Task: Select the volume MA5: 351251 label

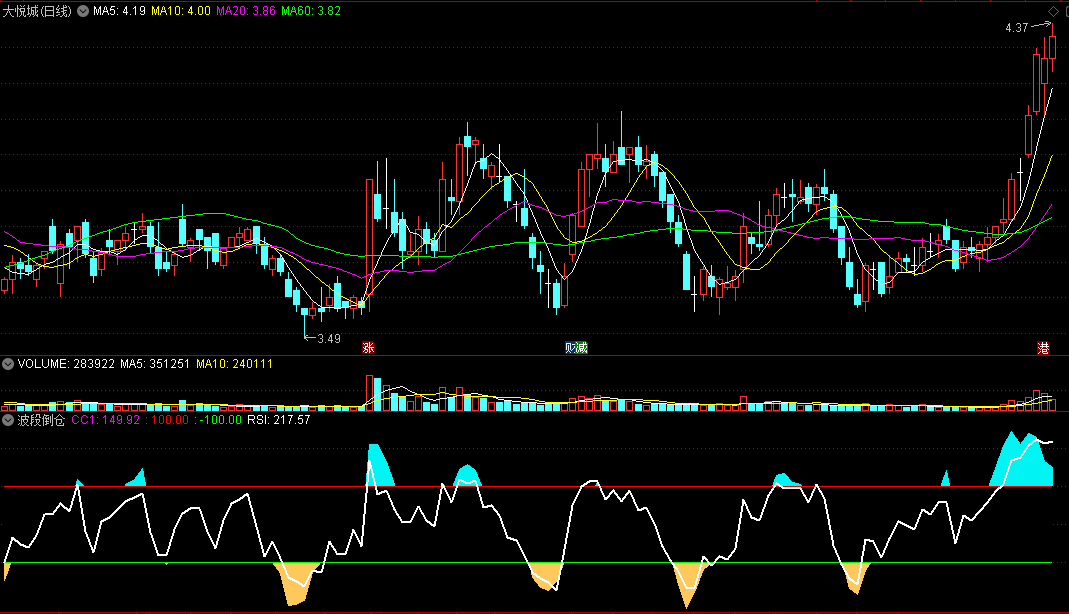Action: [x=155, y=364]
